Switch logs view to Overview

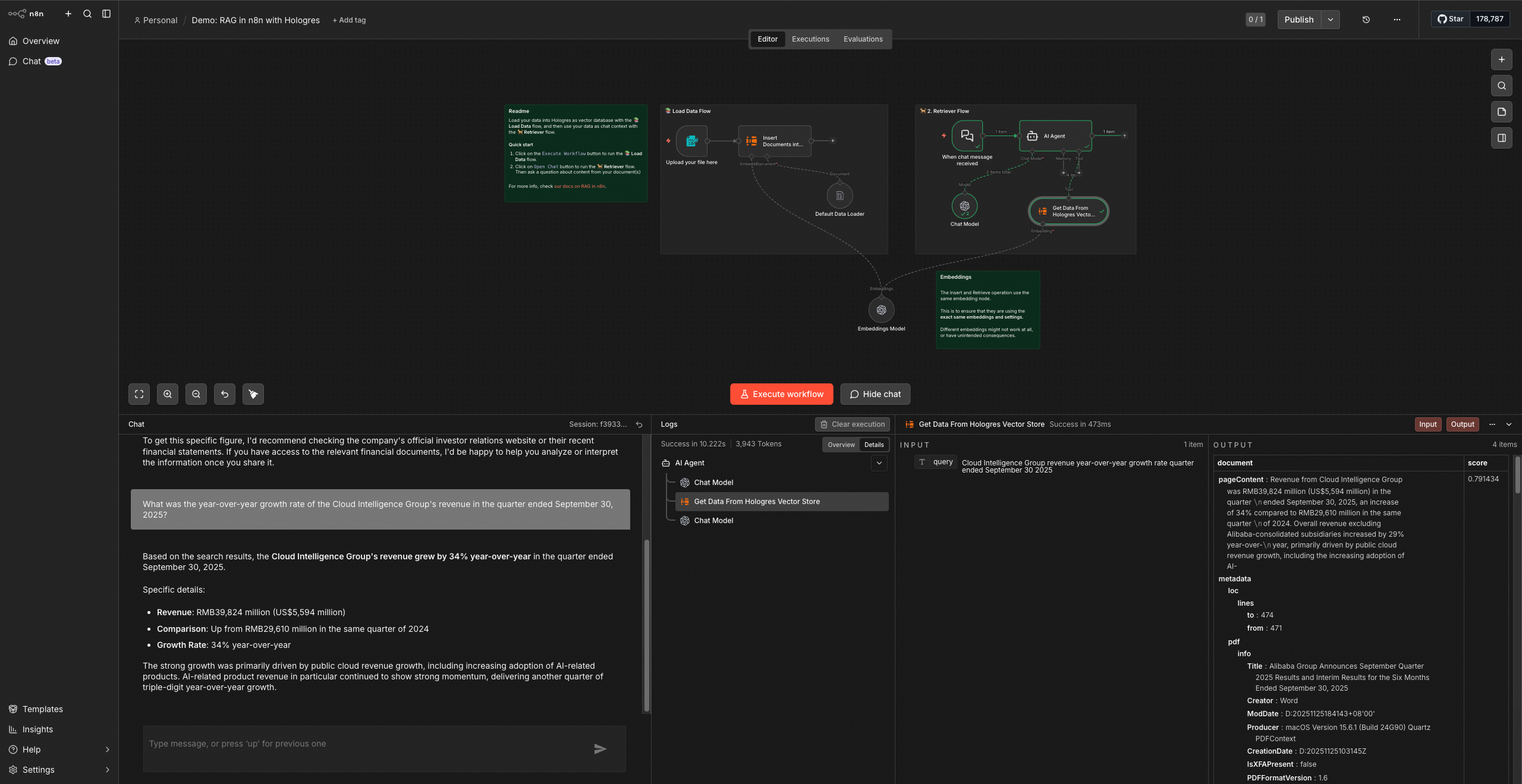click(841, 445)
